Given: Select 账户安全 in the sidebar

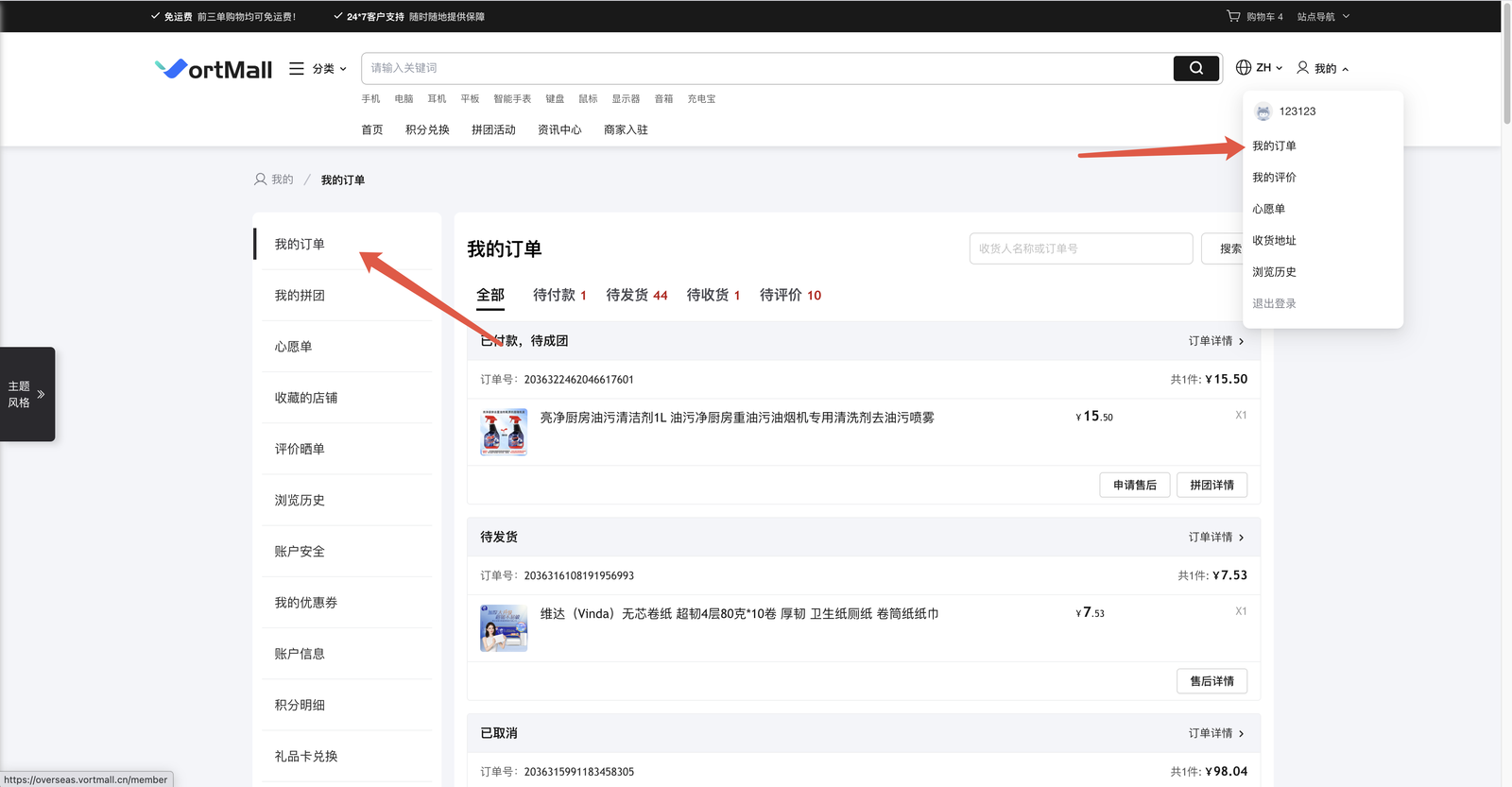Looking at the screenshot, I should pyautogui.click(x=300, y=552).
